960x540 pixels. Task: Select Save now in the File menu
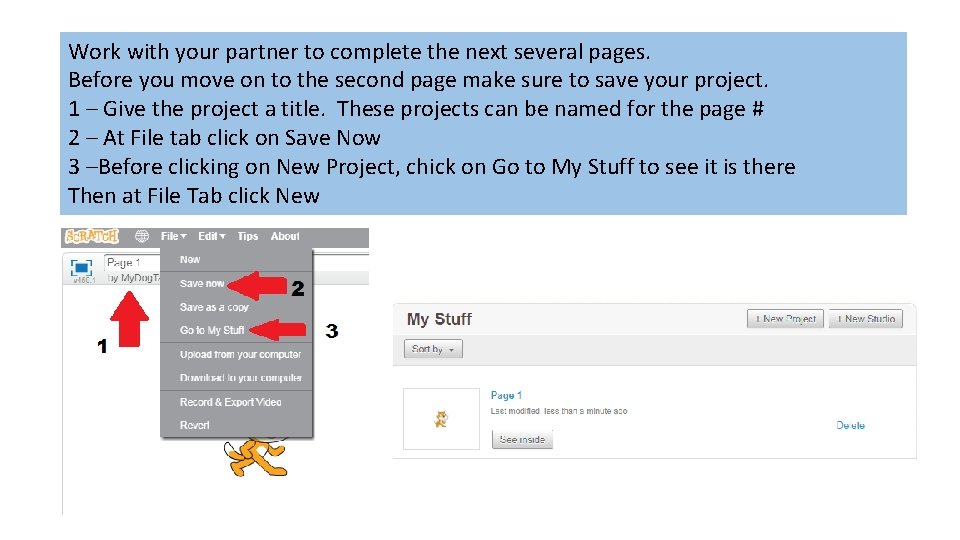point(202,284)
